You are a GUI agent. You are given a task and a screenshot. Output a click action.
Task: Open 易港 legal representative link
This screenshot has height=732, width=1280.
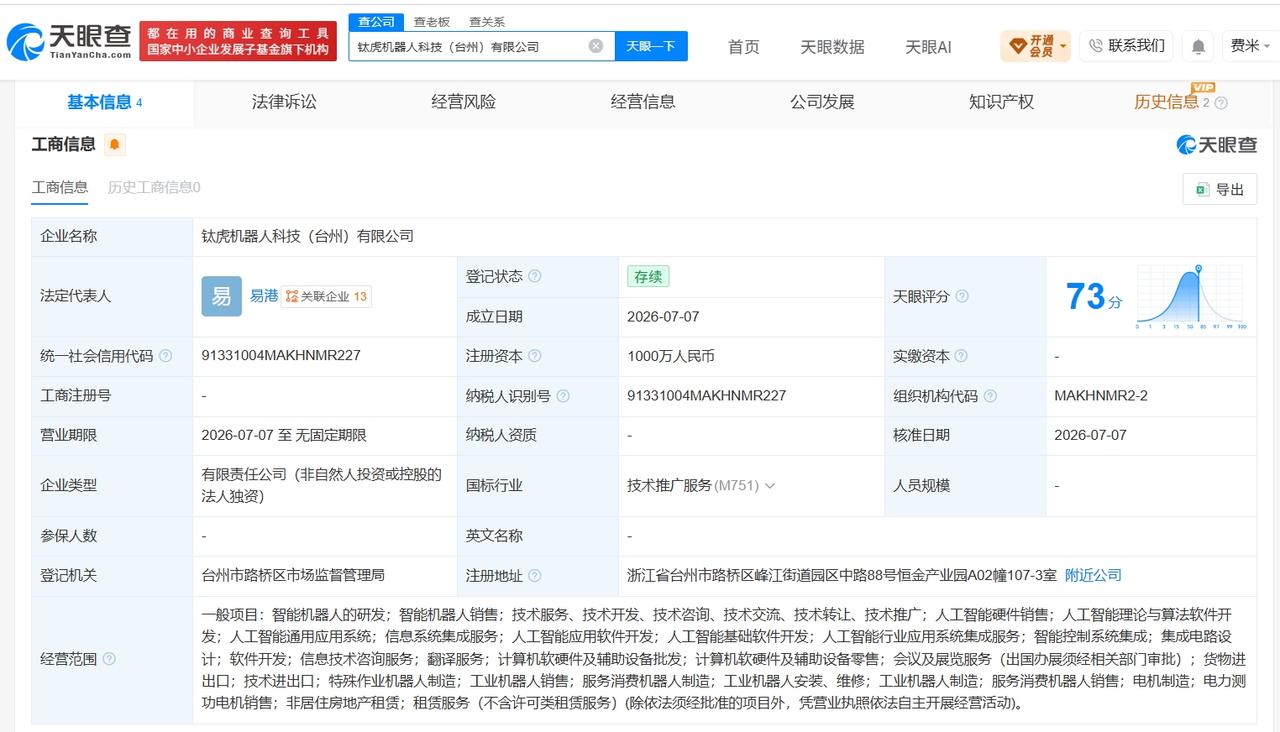point(264,296)
